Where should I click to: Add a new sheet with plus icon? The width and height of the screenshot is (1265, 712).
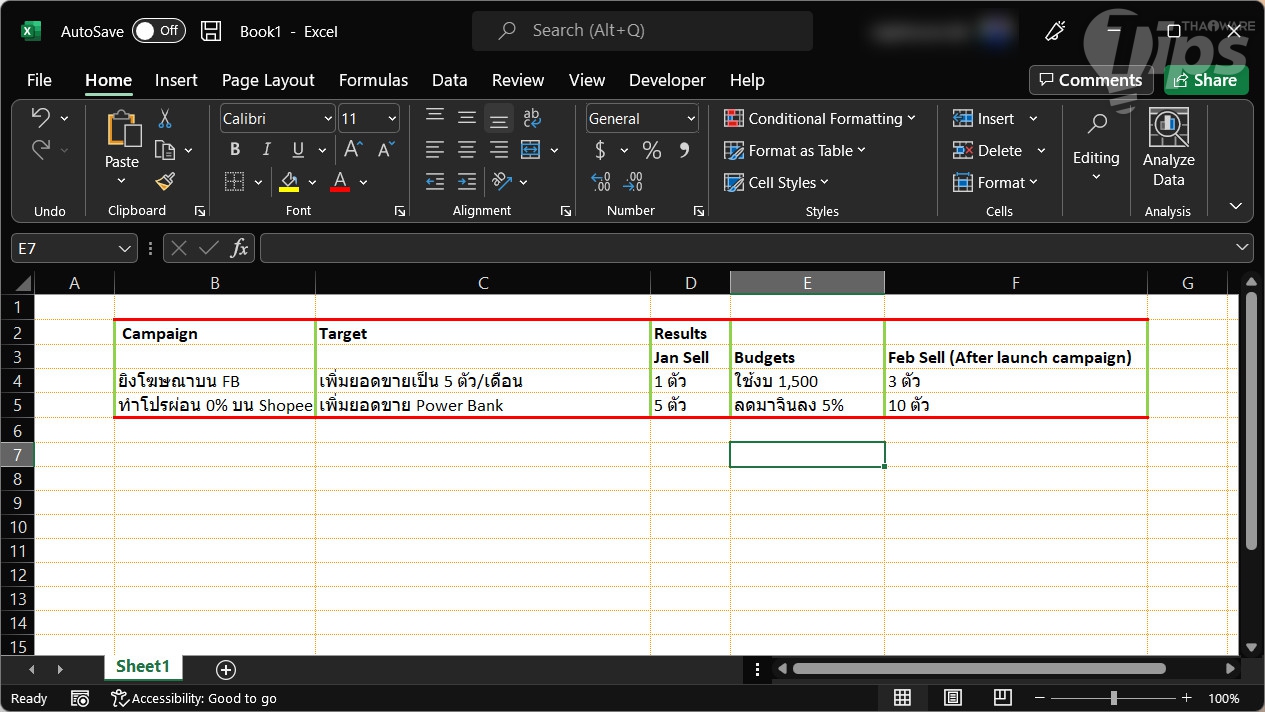point(226,669)
